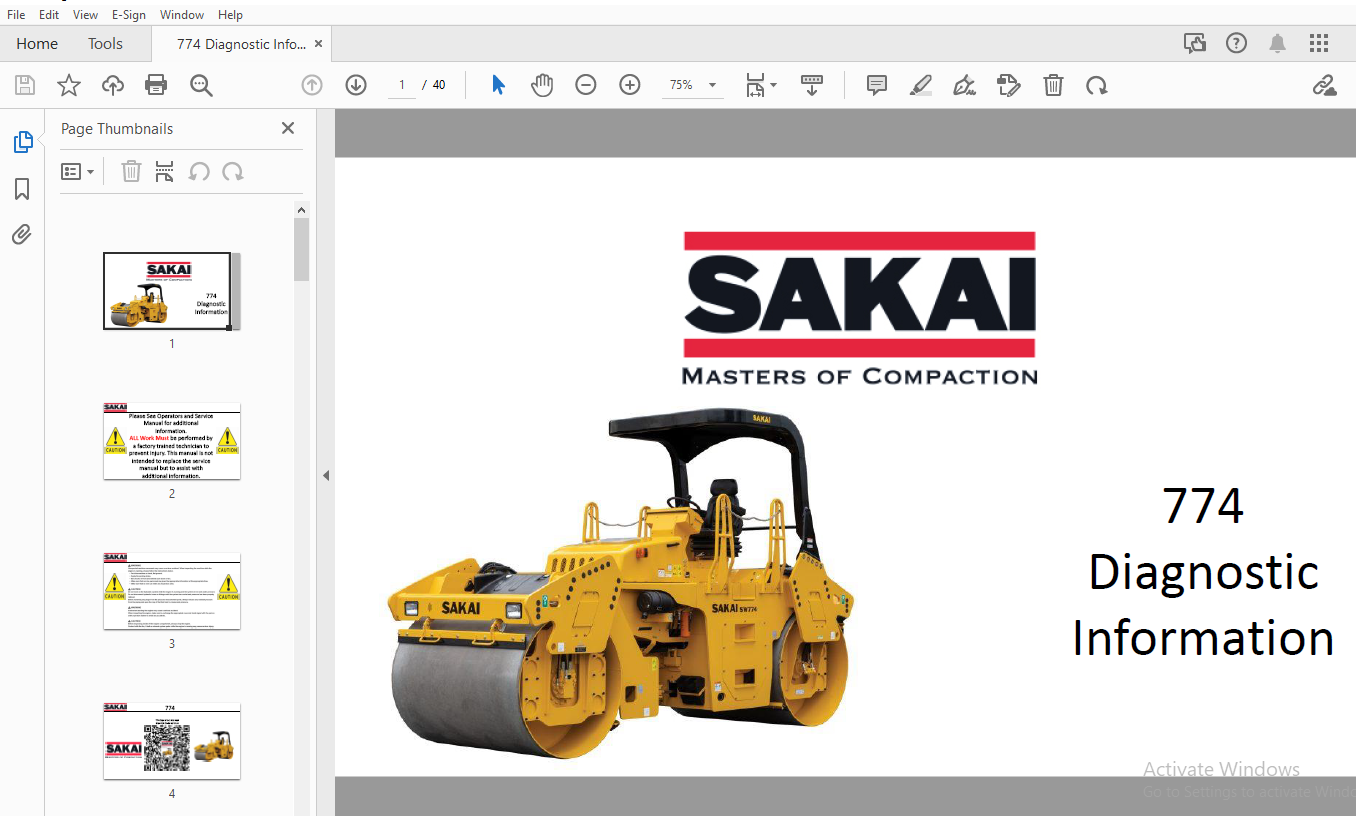Rotate page clockwise in toolbar
Image resolution: width=1356 pixels, height=816 pixels.
click(1097, 85)
